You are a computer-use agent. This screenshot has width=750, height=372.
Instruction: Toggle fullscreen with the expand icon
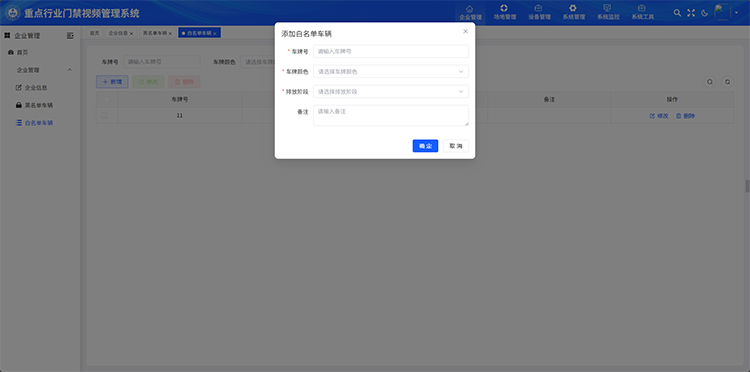point(691,13)
